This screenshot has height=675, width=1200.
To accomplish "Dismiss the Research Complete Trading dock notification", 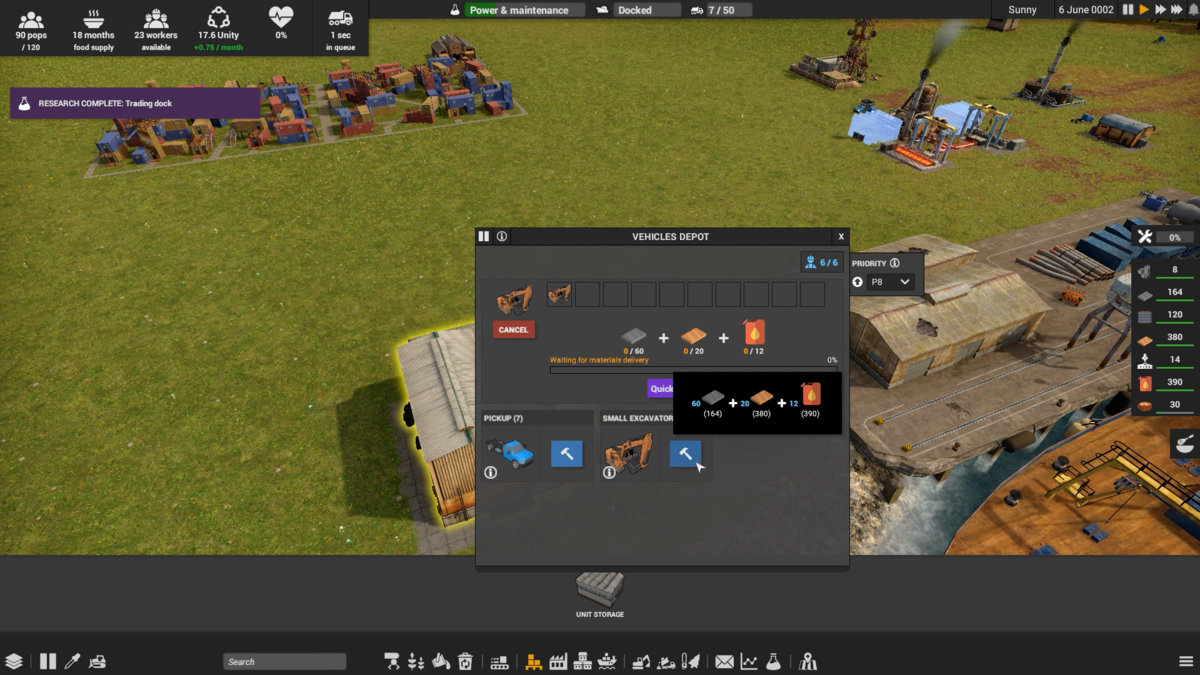I will point(135,103).
